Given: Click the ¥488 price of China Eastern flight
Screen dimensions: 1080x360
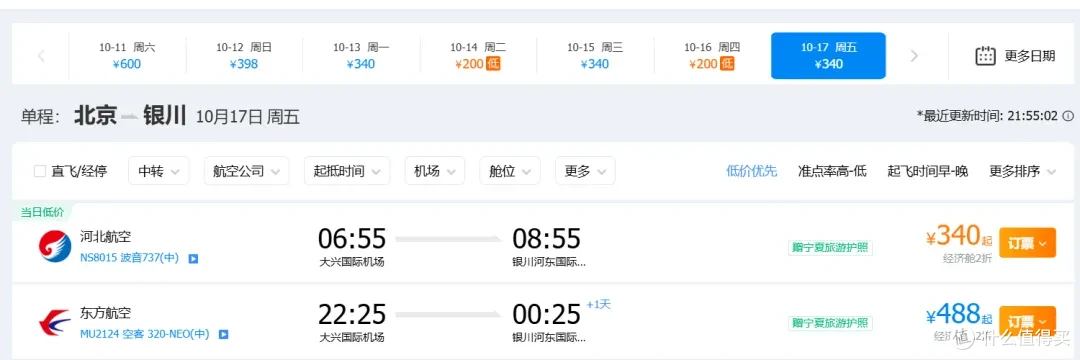Looking at the screenshot, I should pyautogui.click(x=959, y=315).
